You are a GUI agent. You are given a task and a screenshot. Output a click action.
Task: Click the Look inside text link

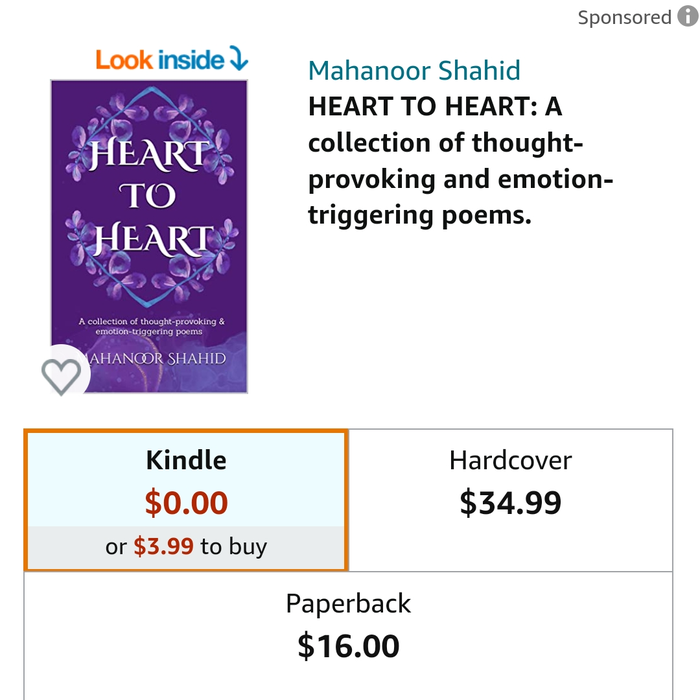pyautogui.click(x=160, y=59)
